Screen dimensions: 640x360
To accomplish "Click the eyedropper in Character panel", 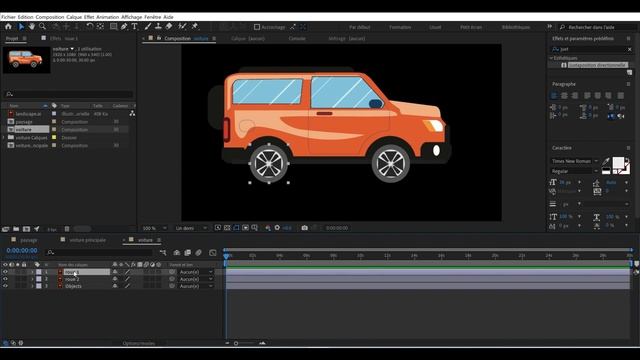I will [606, 161].
